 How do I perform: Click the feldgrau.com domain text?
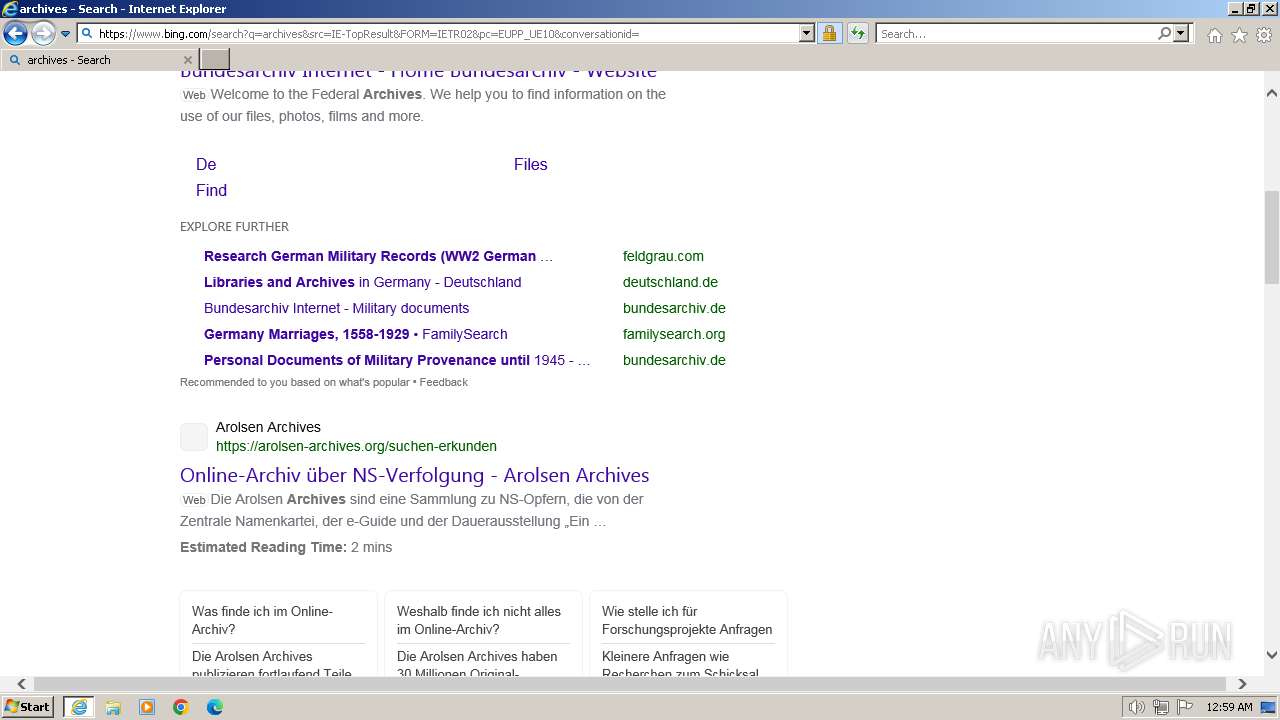pyautogui.click(x=663, y=256)
